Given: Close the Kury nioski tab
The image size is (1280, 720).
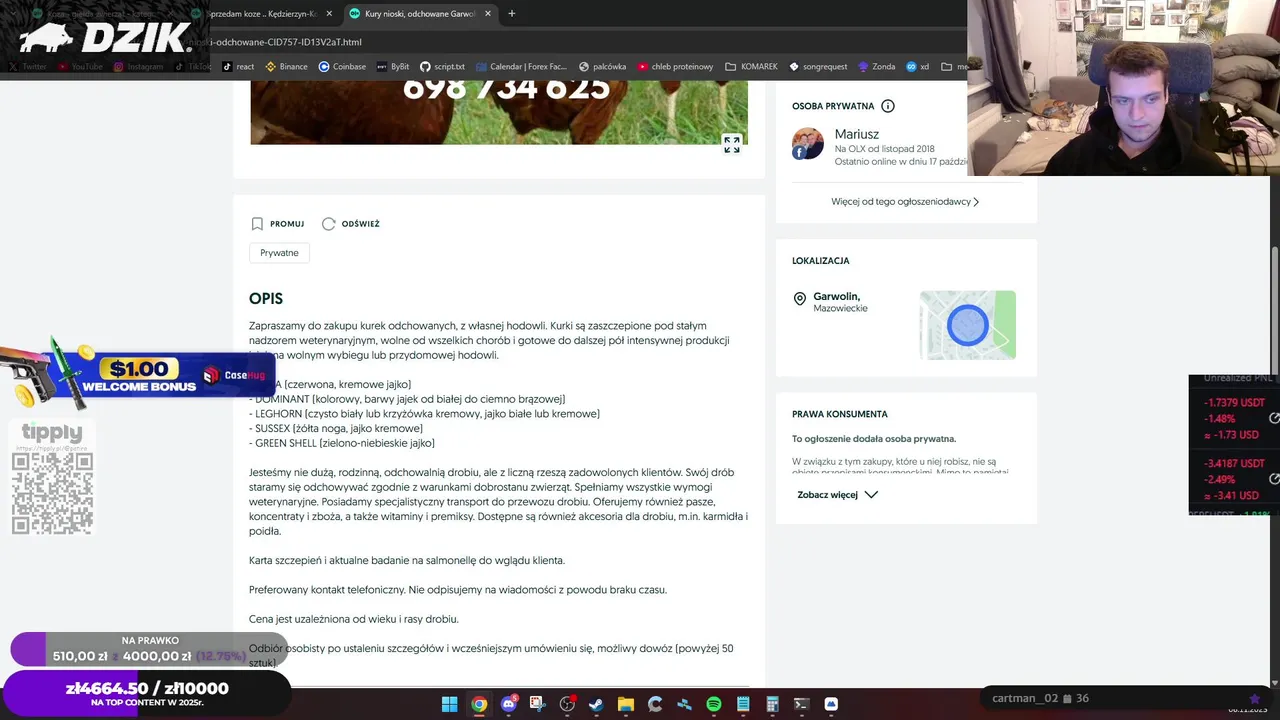Looking at the screenshot, I should (487, 14).
